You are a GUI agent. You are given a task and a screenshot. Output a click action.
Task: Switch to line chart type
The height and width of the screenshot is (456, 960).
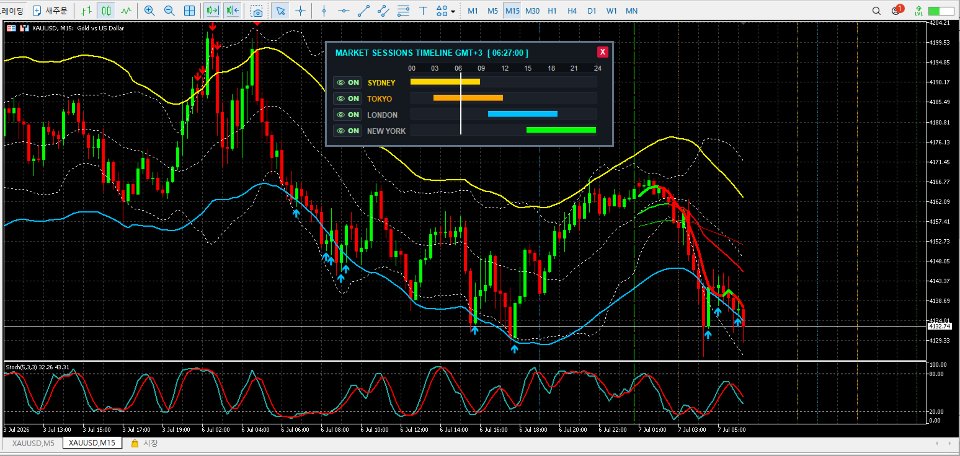(126, 10)
